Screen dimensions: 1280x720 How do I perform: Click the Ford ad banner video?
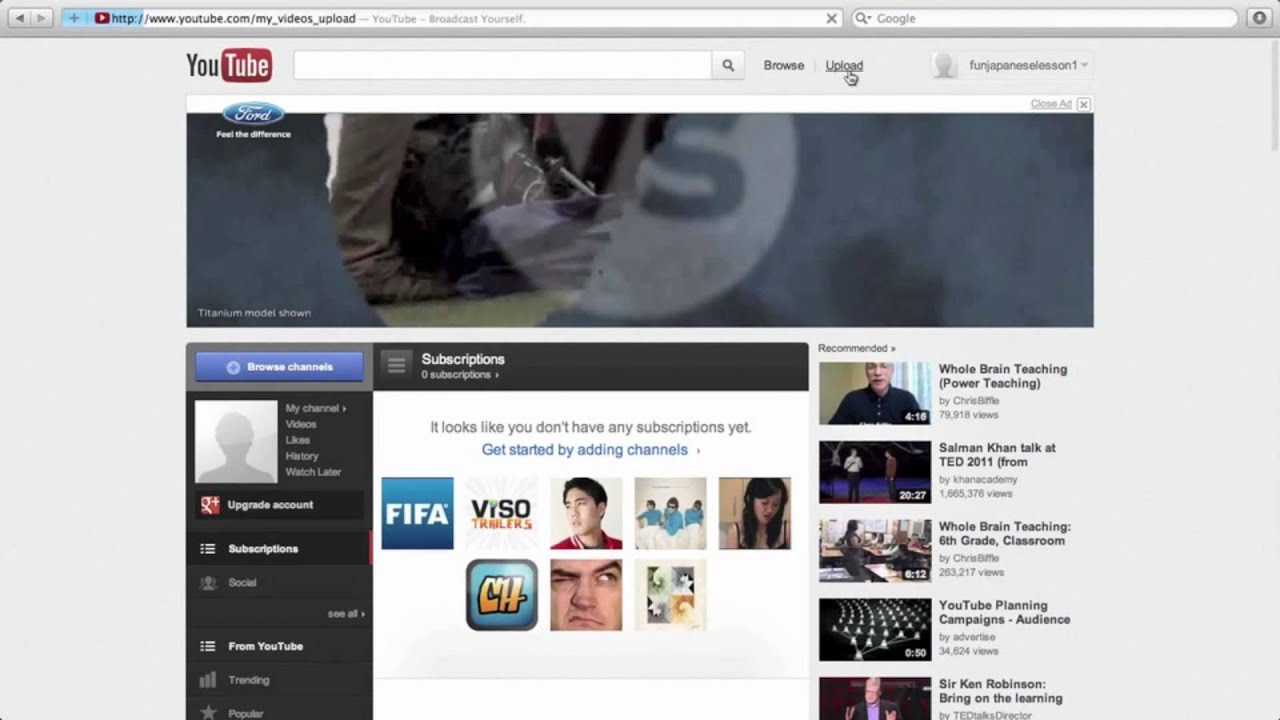[x=640, y=220]
